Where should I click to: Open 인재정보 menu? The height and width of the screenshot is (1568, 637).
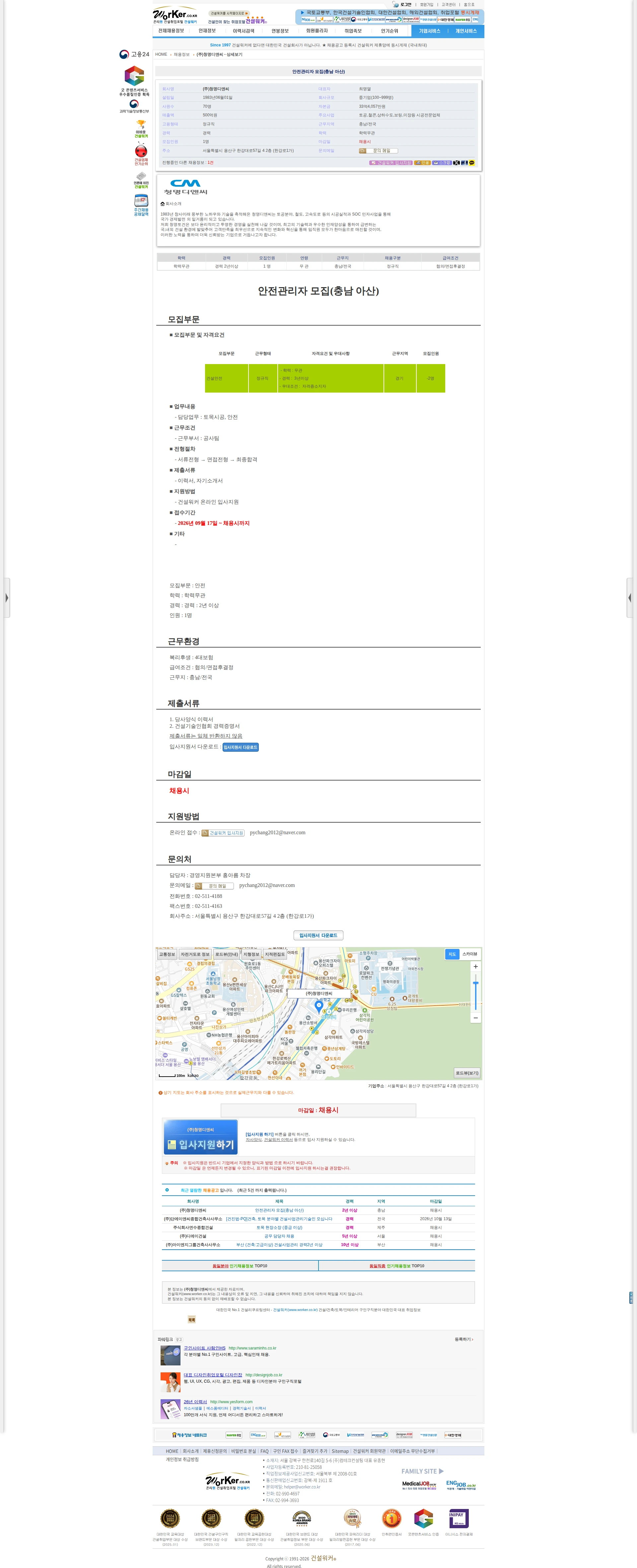207,31
